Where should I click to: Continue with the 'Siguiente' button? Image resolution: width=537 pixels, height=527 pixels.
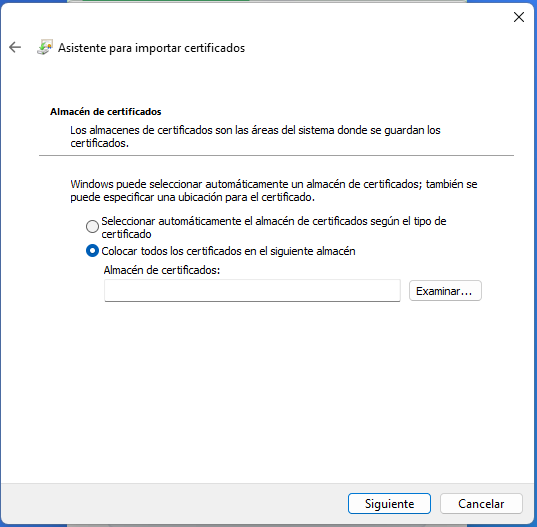point(389,503)
